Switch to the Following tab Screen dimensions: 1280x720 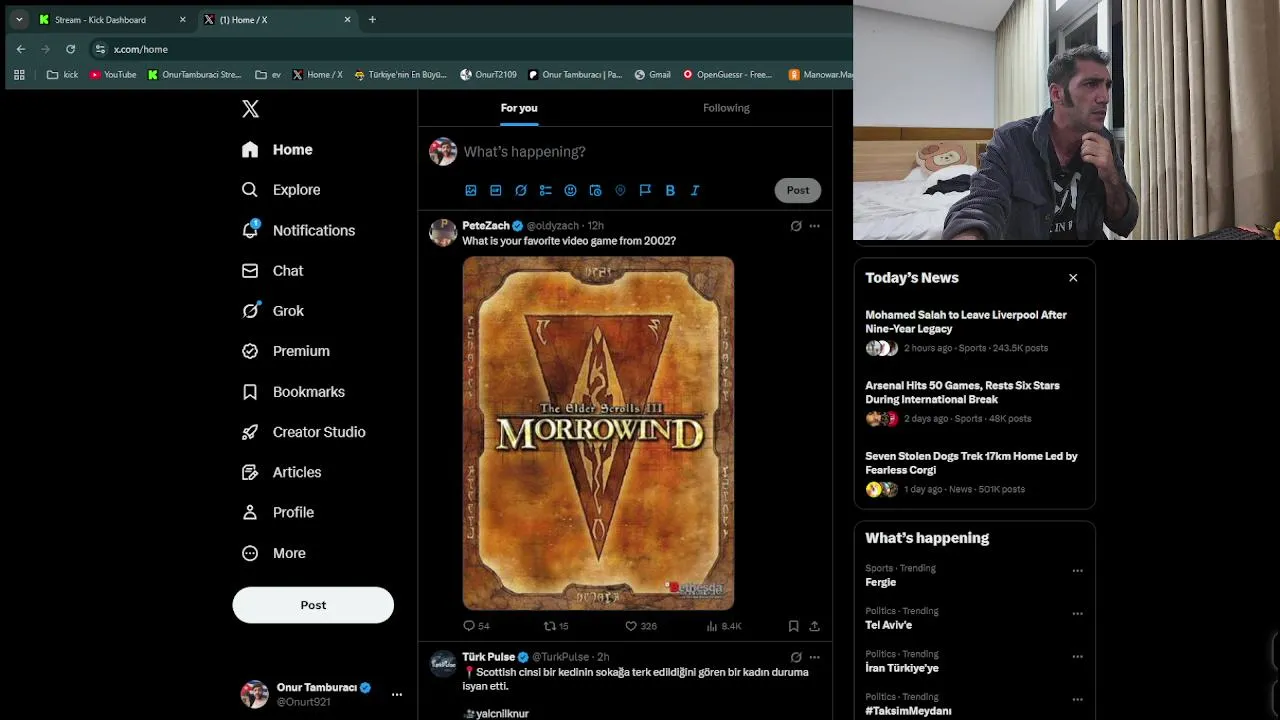[x=726, y=108]
